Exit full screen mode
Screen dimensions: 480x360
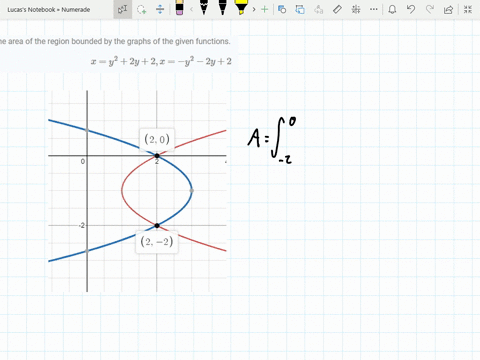point(468,9)
